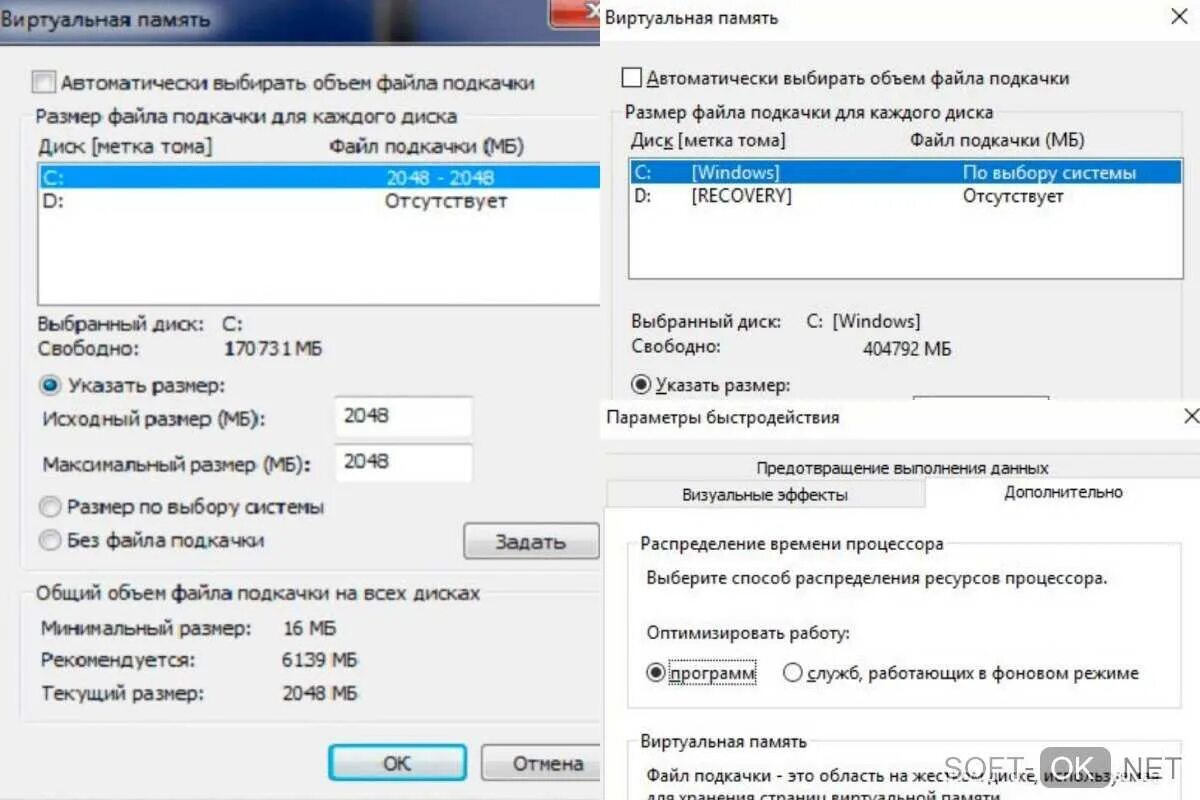1200x800 pixels.
Task: Choose служб, работающих в фоновом режиме
Action: point(793,673)
